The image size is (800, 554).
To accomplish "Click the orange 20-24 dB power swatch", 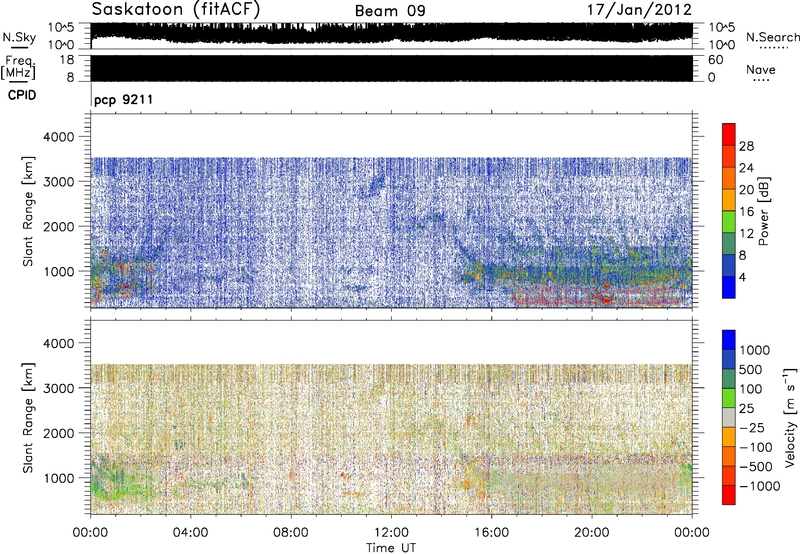I will click(x=729, y=178).
